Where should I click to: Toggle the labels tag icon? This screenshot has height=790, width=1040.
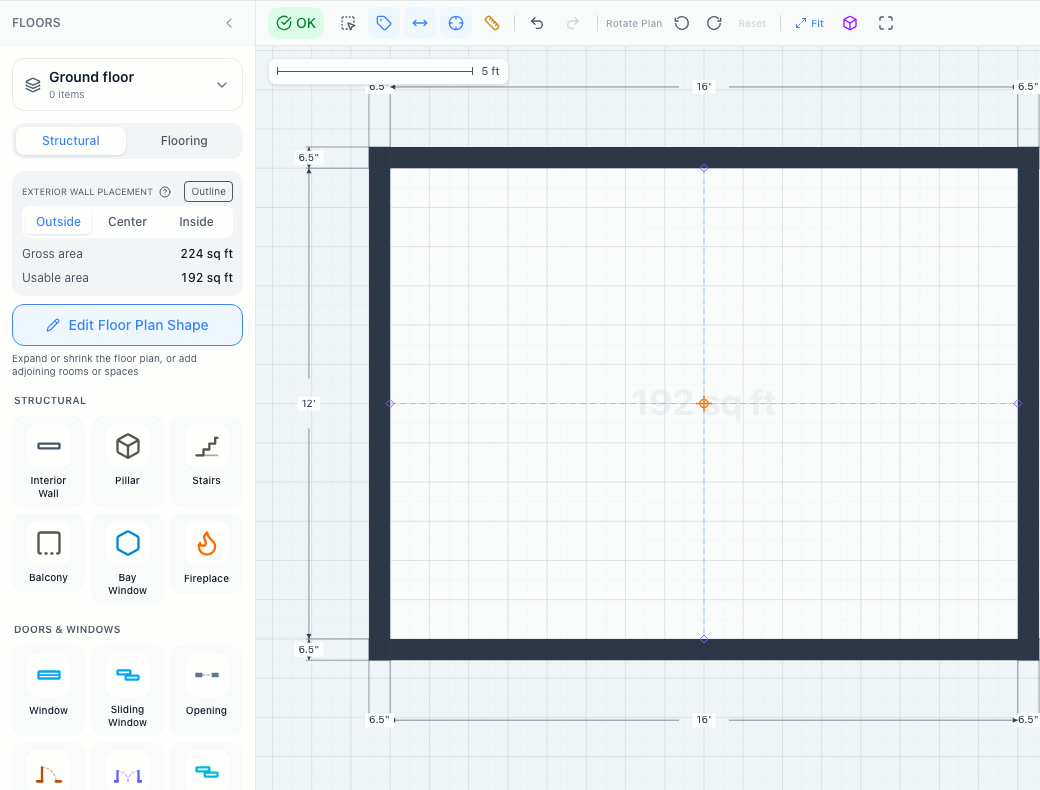pos(384,23)
